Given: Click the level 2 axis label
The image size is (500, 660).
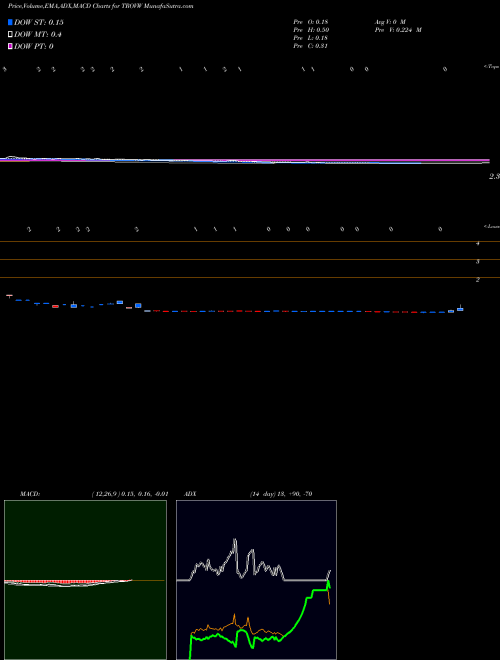Looking at the screenshot, I should click(x=478, y=279).
